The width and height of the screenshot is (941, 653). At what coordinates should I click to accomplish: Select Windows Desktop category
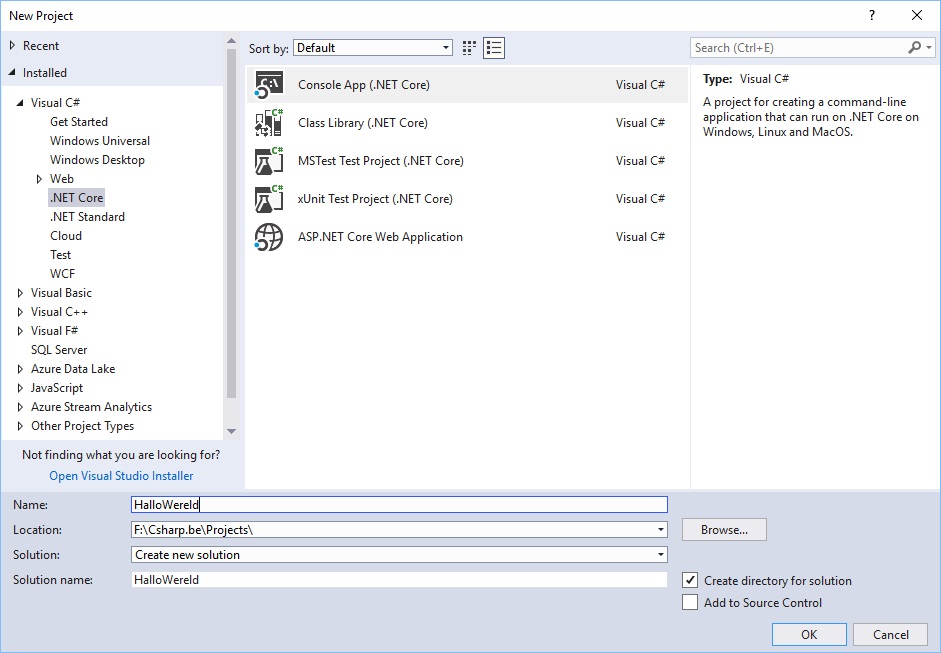[97, 160]
